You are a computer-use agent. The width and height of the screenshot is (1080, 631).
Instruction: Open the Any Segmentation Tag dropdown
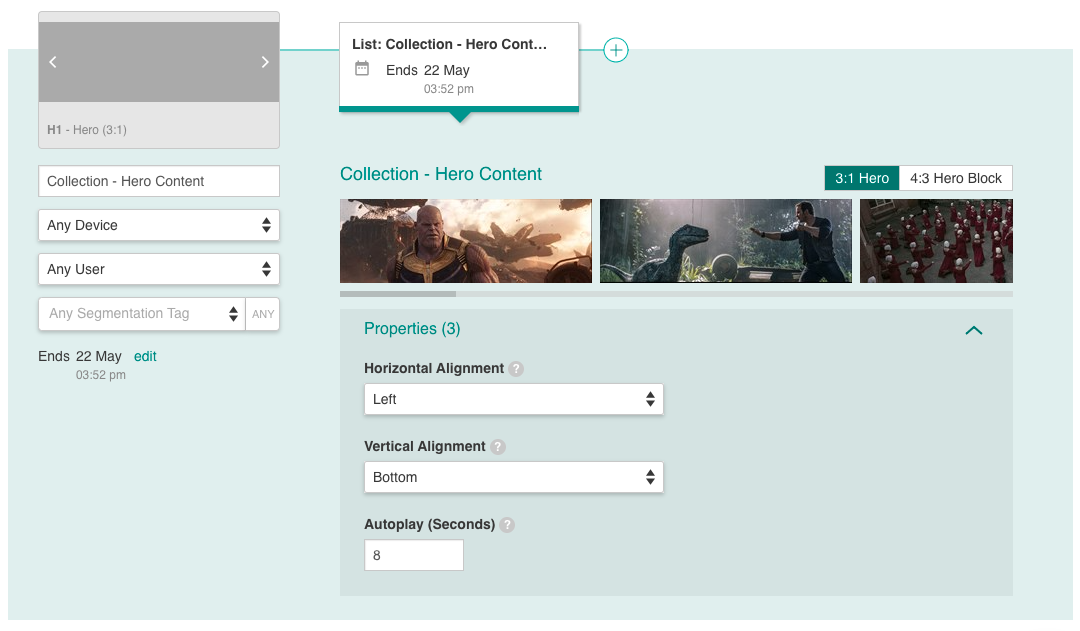[x=142, y=313]
